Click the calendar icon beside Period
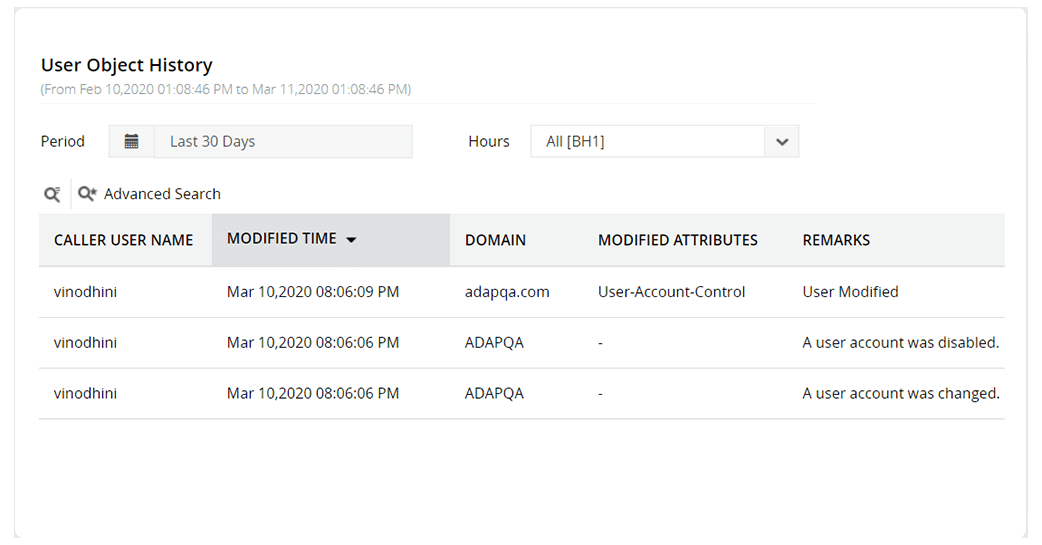Screen dimensions: 1042x545 (131, 141)
